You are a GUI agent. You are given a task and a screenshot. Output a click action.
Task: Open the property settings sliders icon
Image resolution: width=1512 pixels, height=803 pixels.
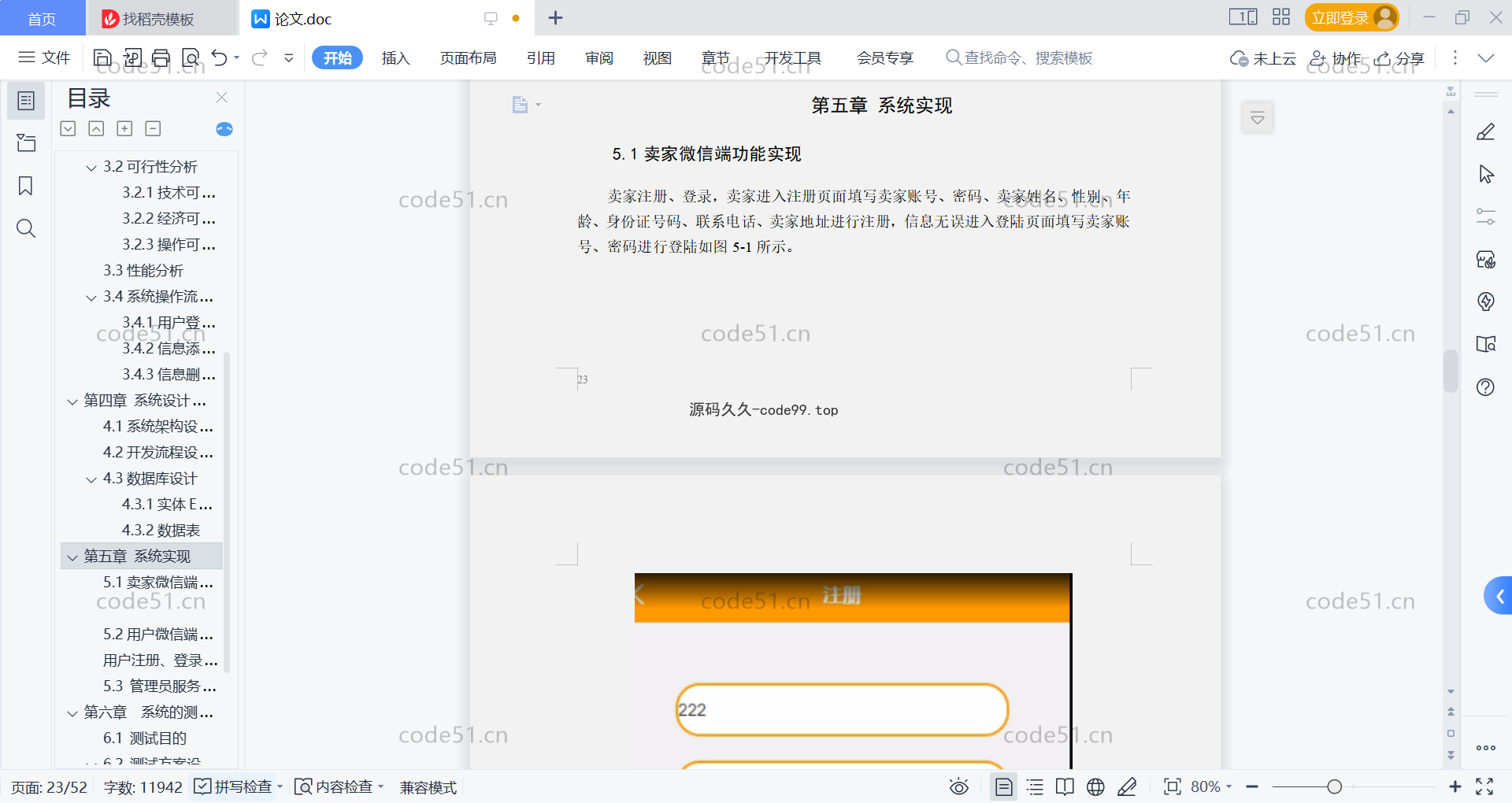[1486, 216]
